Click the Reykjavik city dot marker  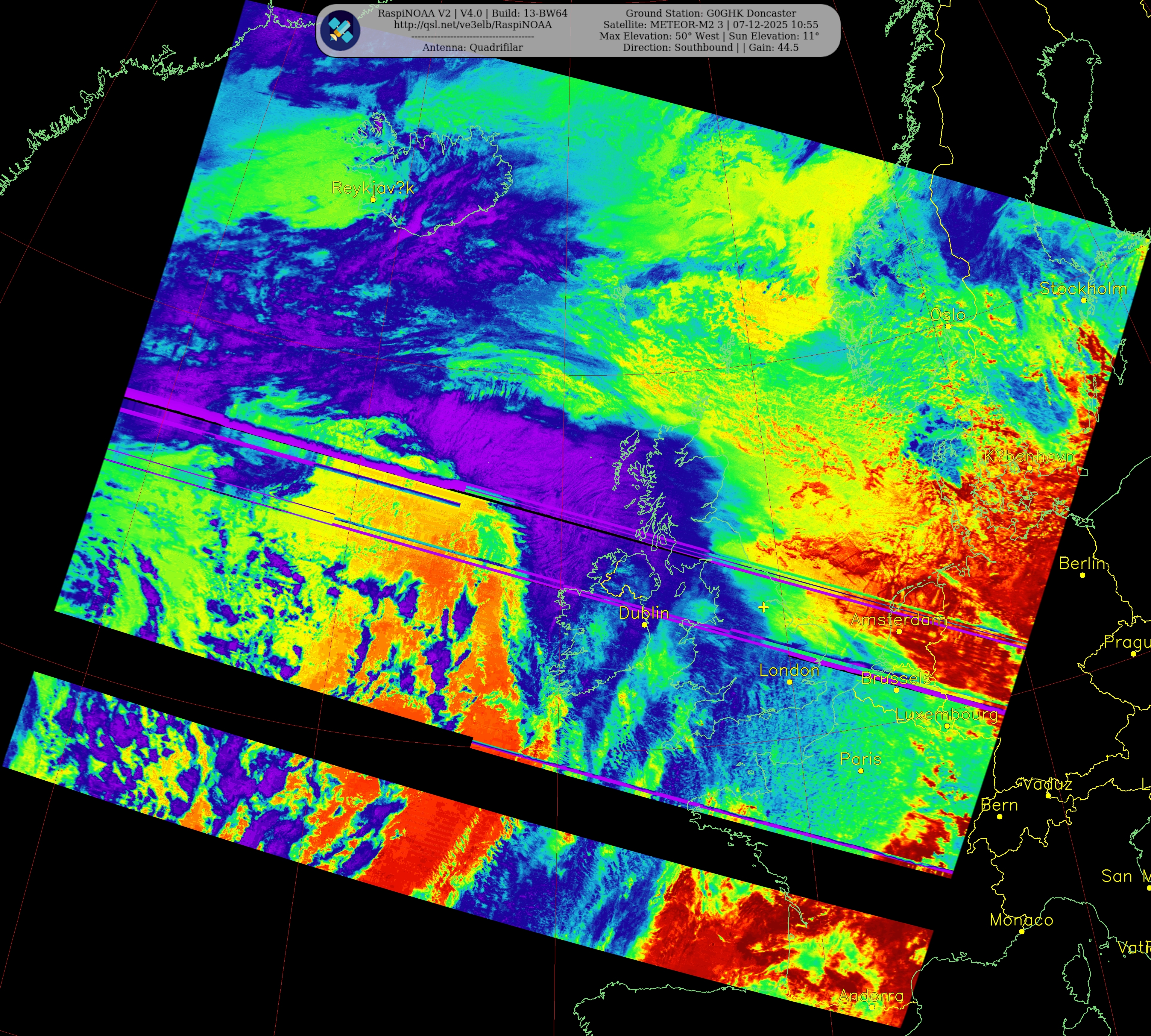pyautogui.click(x=373, y=200)
